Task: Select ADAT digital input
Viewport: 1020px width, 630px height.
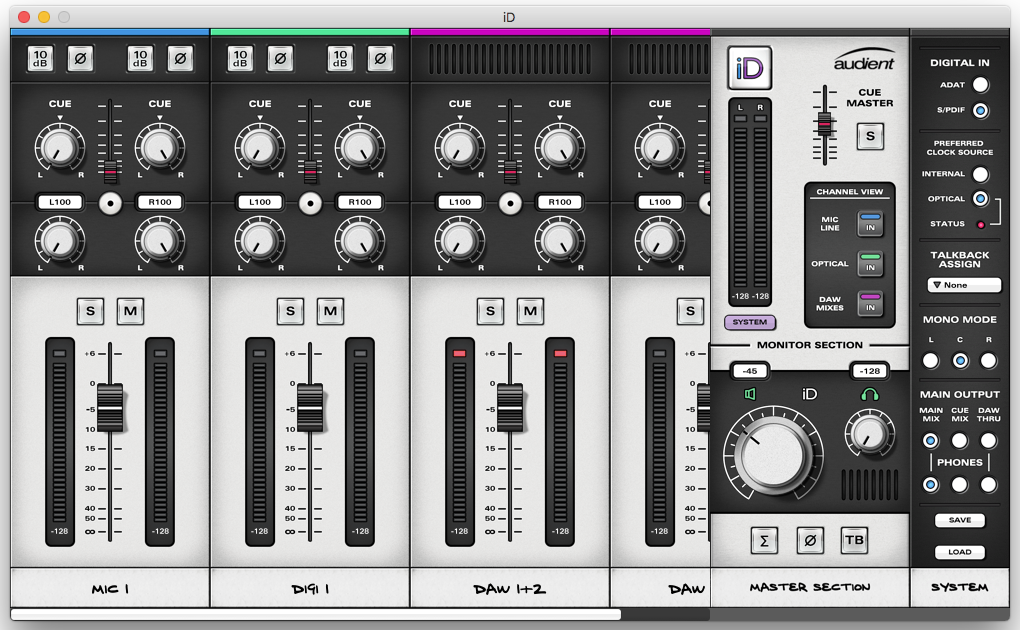Action: pos(980,85)
